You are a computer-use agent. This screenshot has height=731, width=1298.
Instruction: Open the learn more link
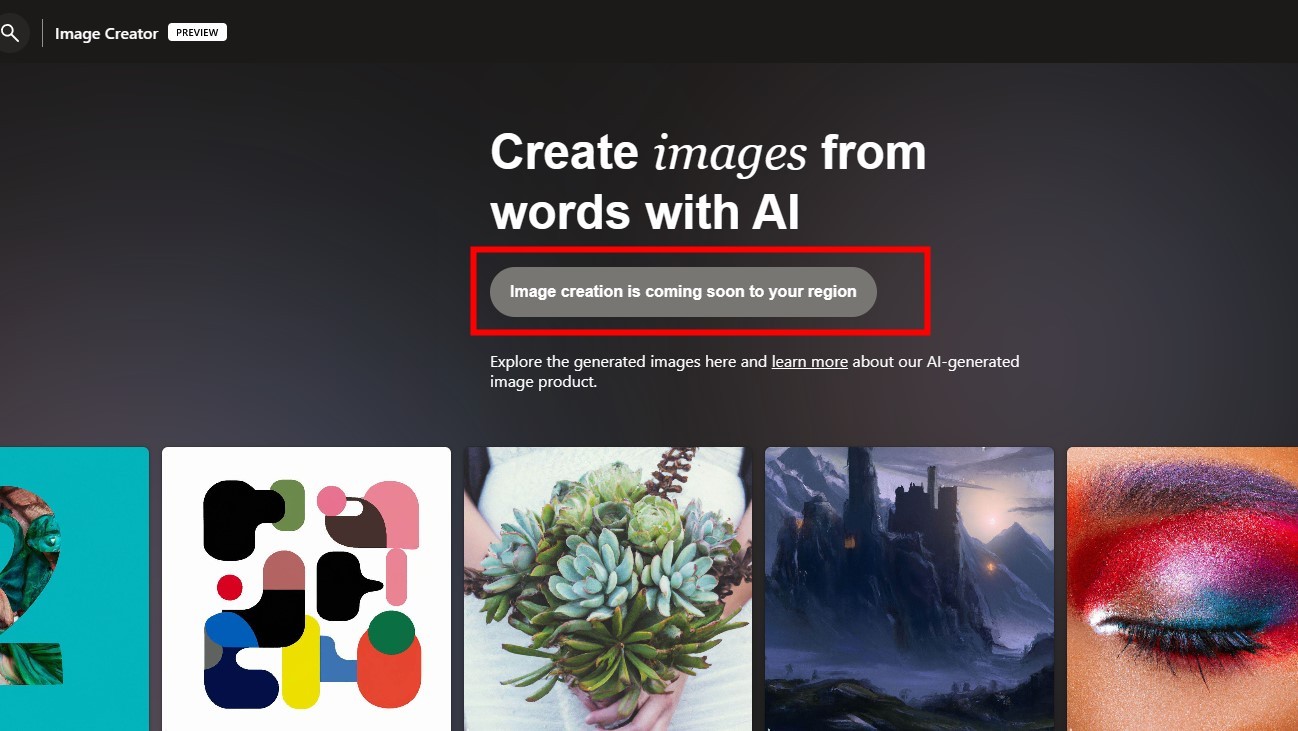tap(809, 362)
